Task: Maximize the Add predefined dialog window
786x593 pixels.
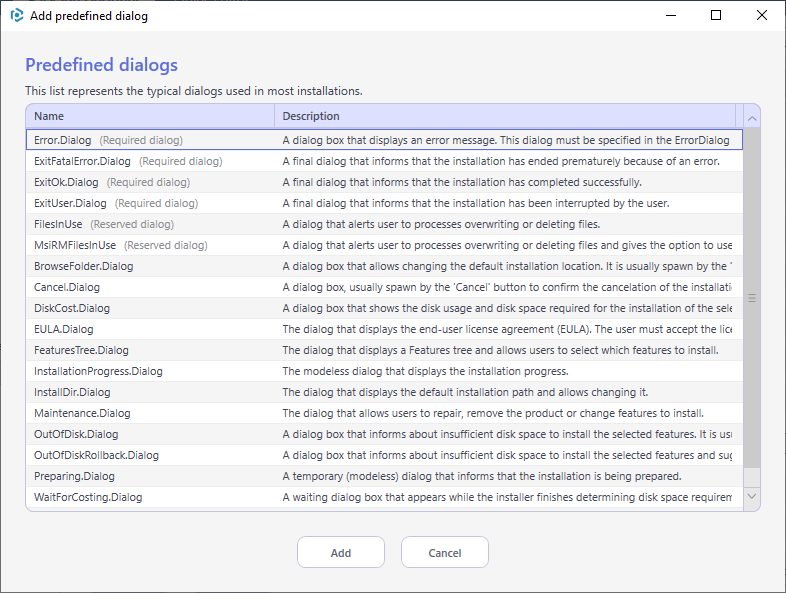Action: 716,16
